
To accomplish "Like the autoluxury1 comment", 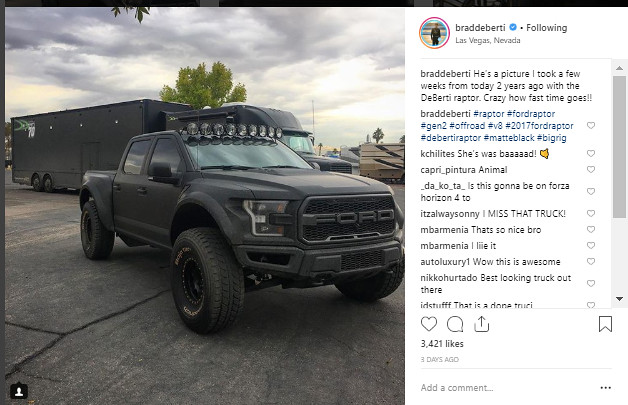I will [591, 262].
